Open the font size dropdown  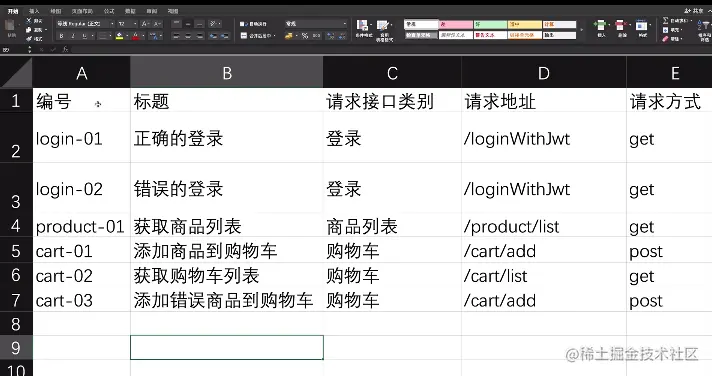click(128, 24)
